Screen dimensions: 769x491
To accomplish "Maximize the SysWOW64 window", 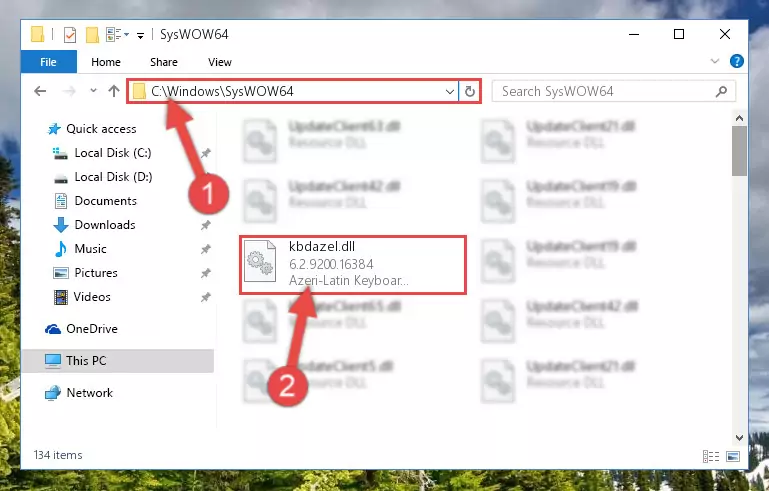I will (679, 34).
